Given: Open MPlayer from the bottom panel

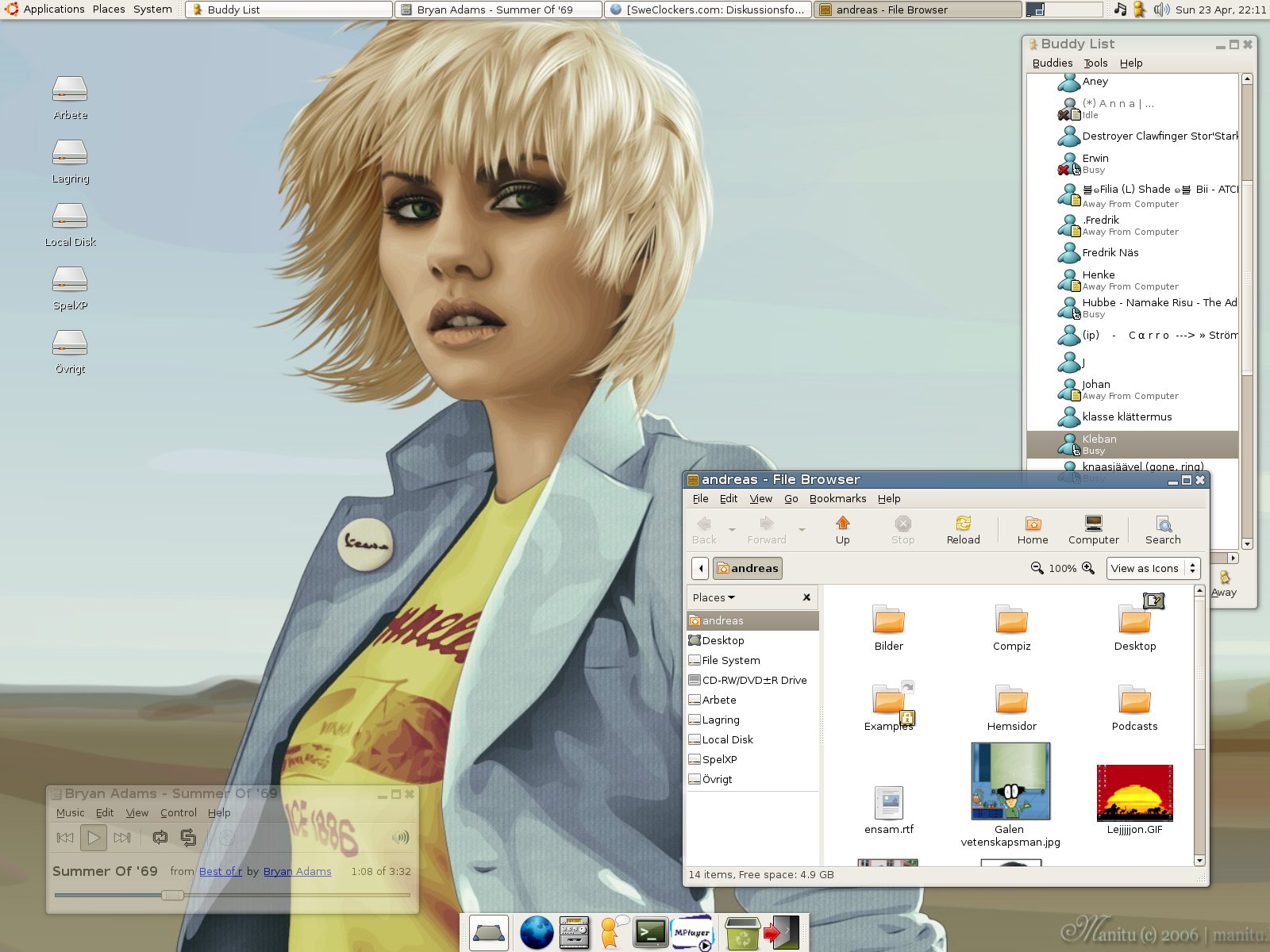Looking at the screenshot, I should (x=691, y=932).
